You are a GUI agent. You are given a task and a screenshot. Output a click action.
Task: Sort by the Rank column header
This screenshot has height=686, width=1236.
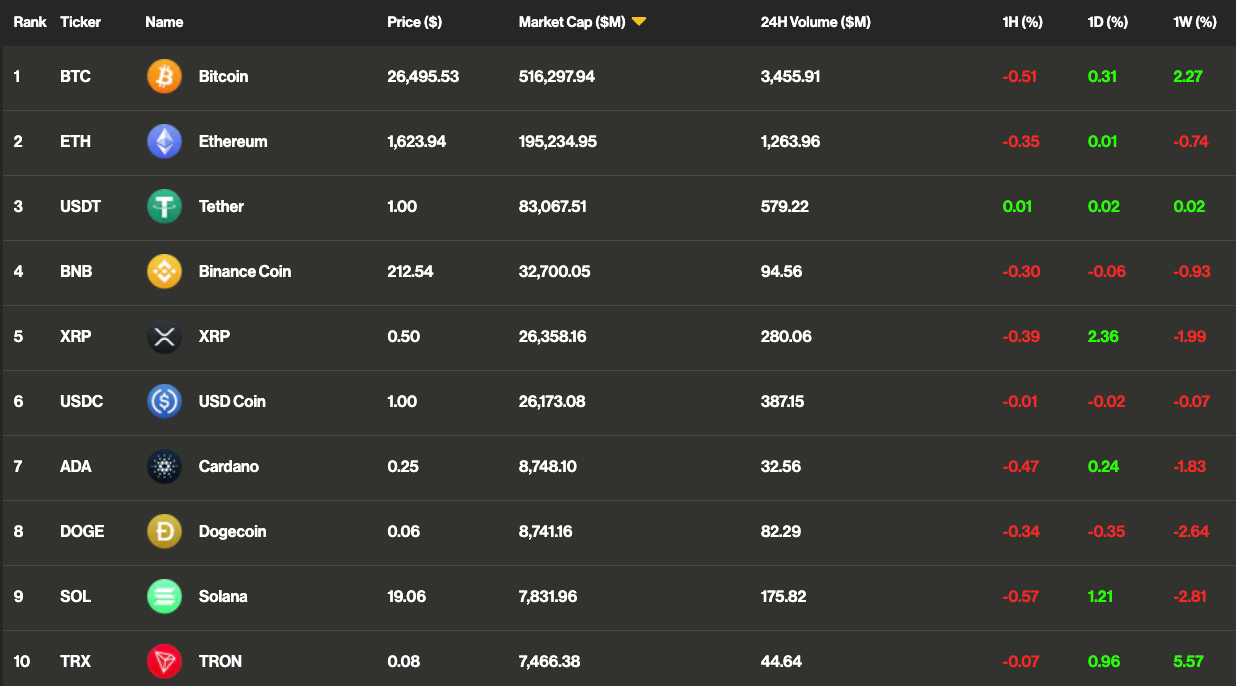(30, 22)
